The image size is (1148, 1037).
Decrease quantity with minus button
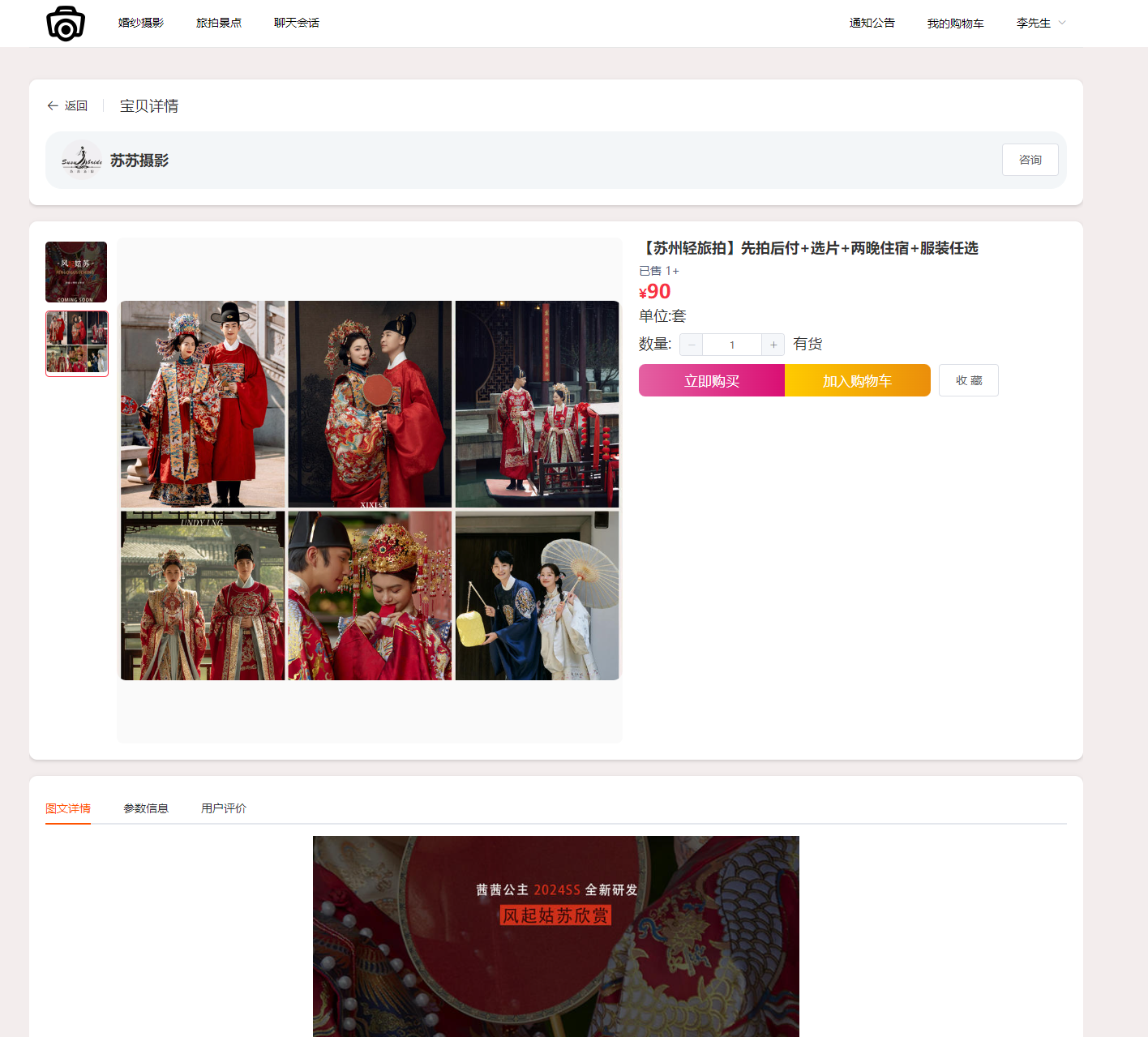(692, 345)
